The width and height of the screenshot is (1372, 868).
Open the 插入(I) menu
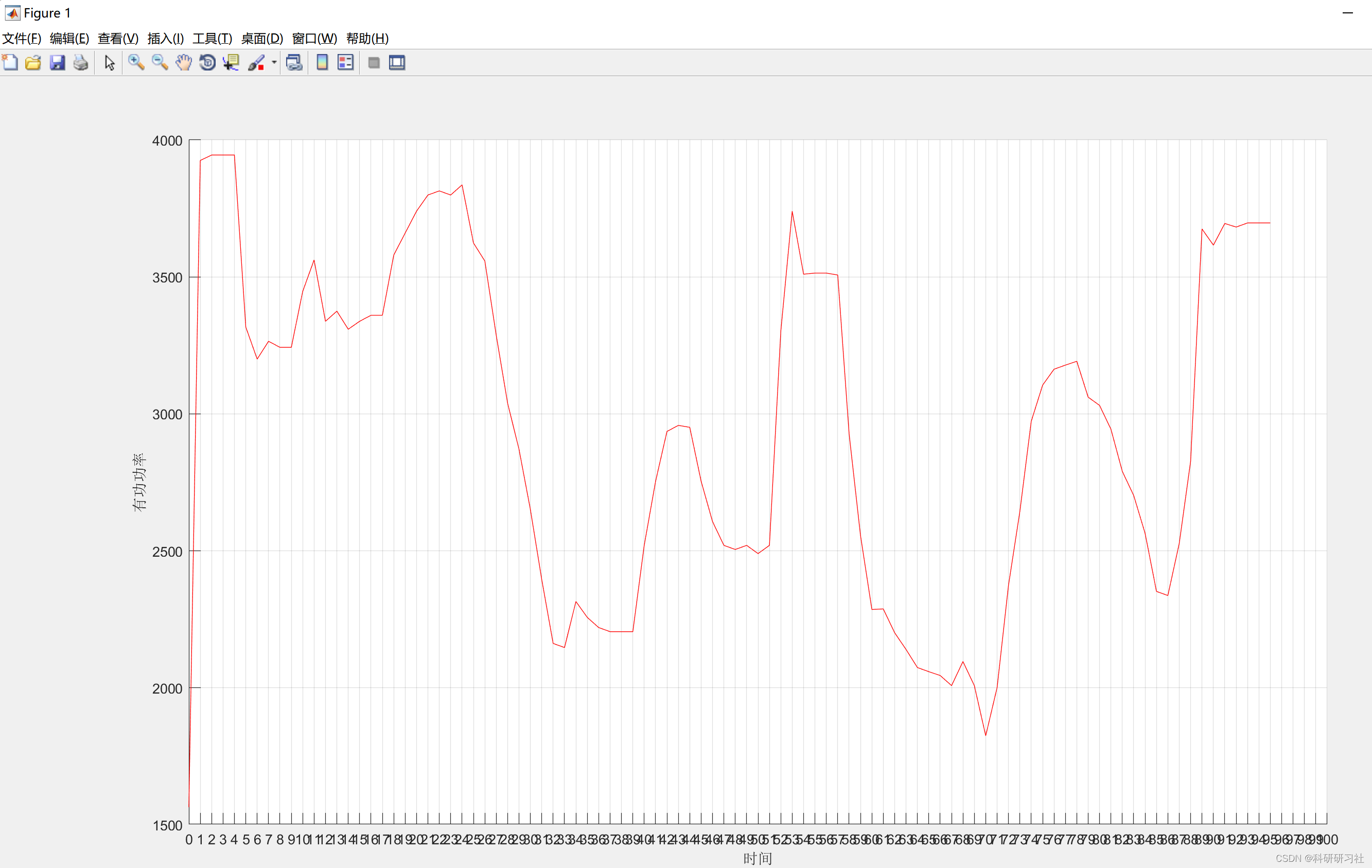[x=165, y=38]
